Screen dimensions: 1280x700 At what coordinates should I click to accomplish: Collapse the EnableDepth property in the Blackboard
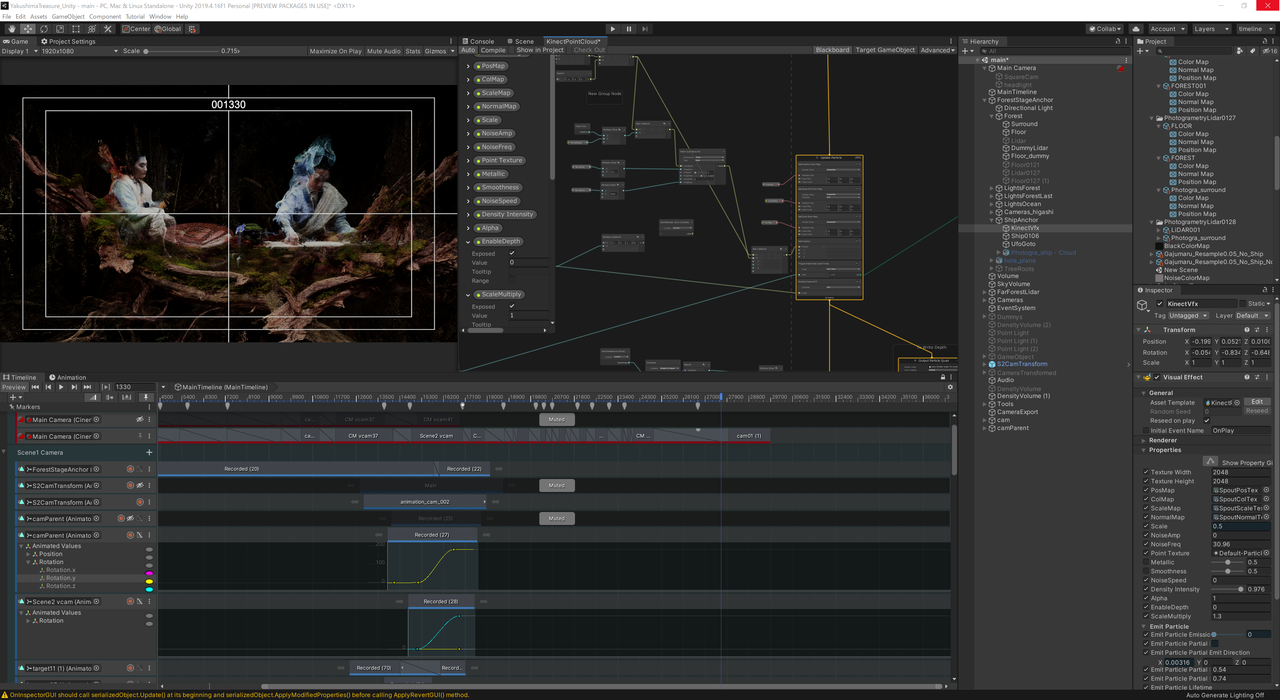468,241
